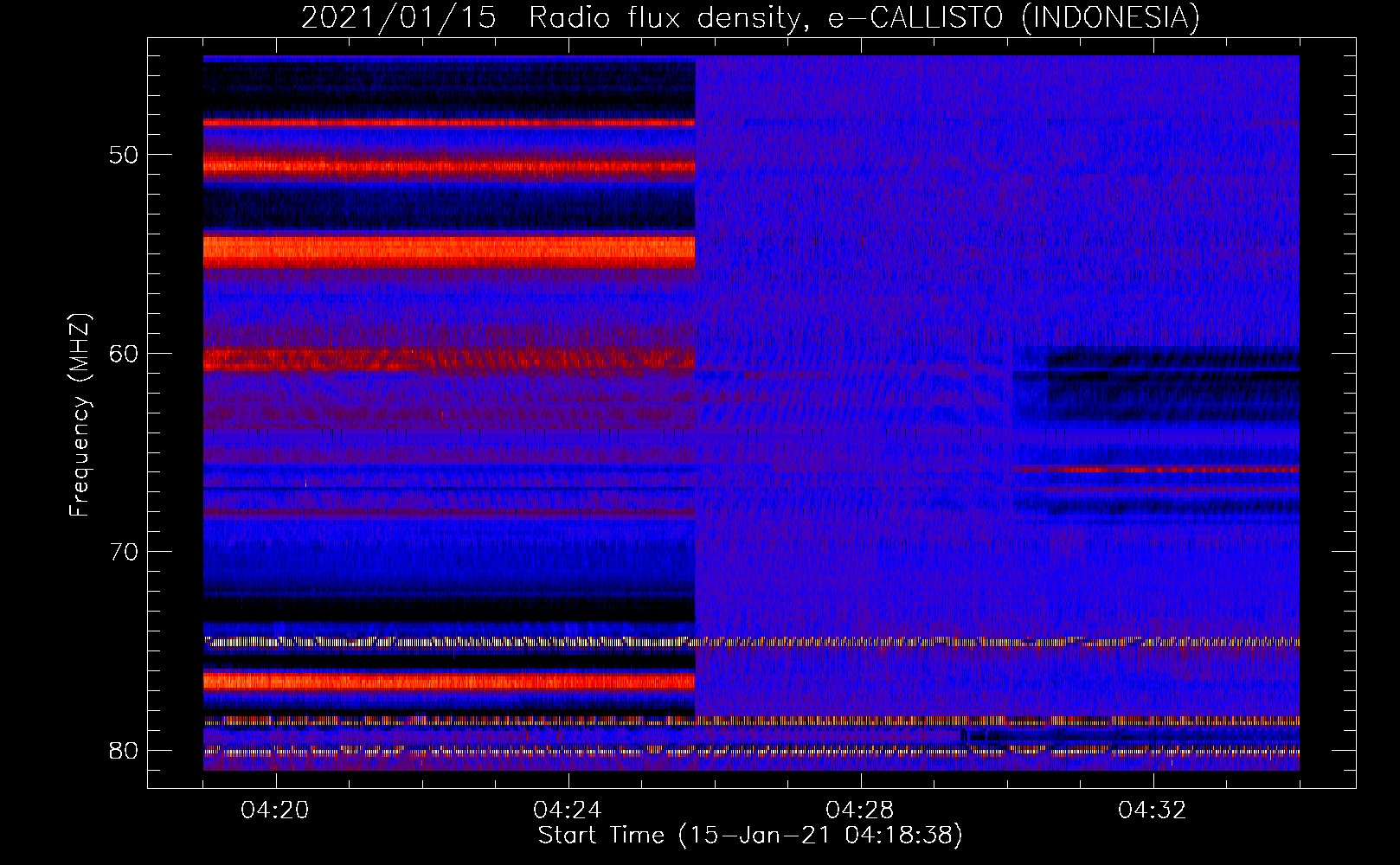Click the bright orange band near 55 MHz

[x=449, y=250]
